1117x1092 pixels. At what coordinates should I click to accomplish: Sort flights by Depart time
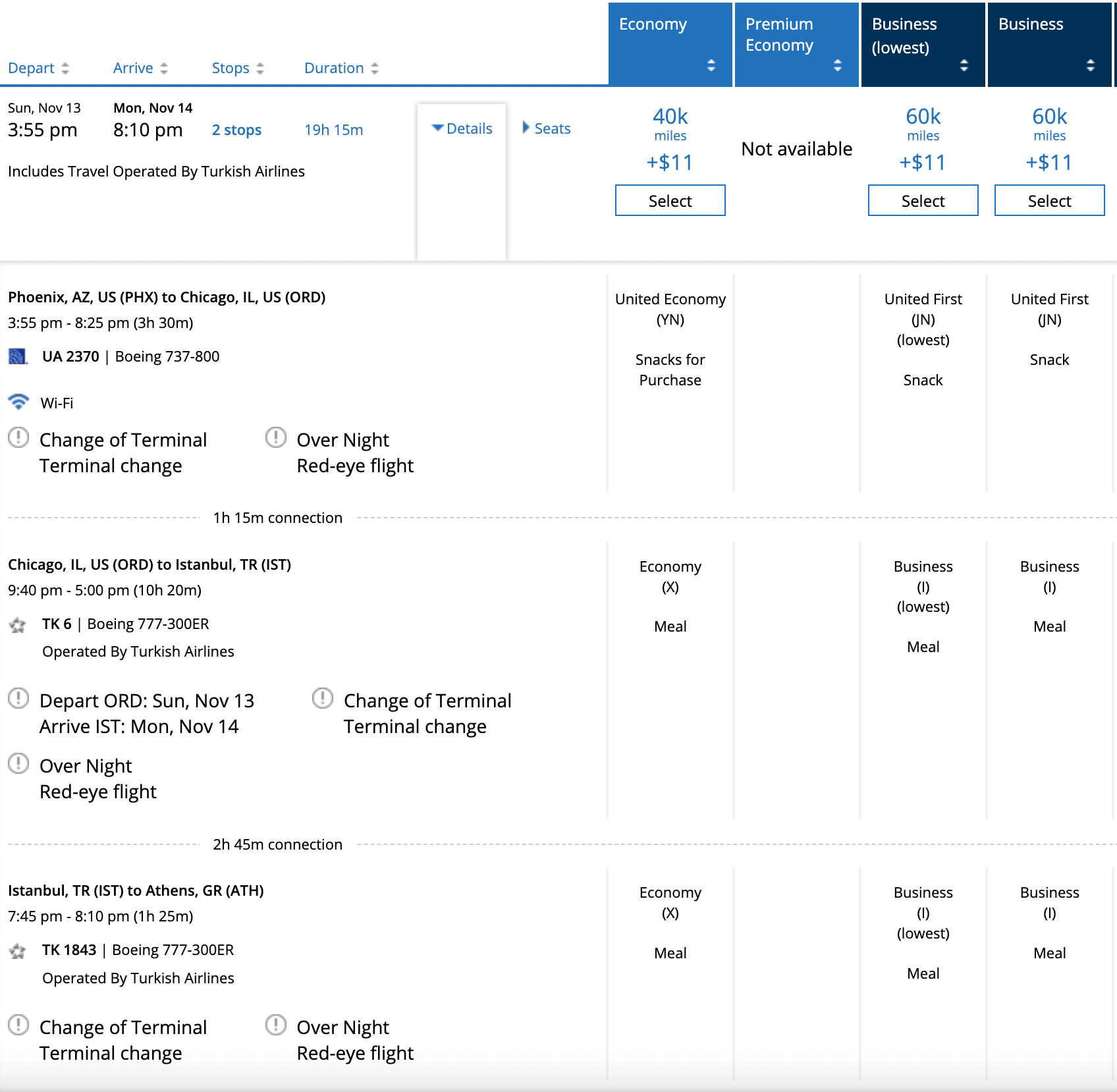tap(38, 68)
